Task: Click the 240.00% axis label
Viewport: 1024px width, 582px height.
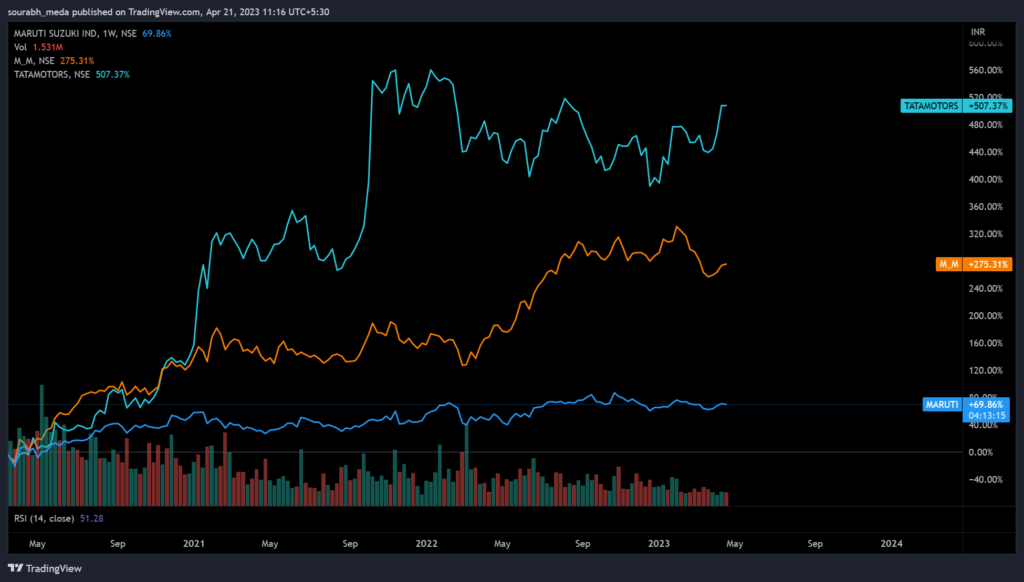Action: (985, 289)
